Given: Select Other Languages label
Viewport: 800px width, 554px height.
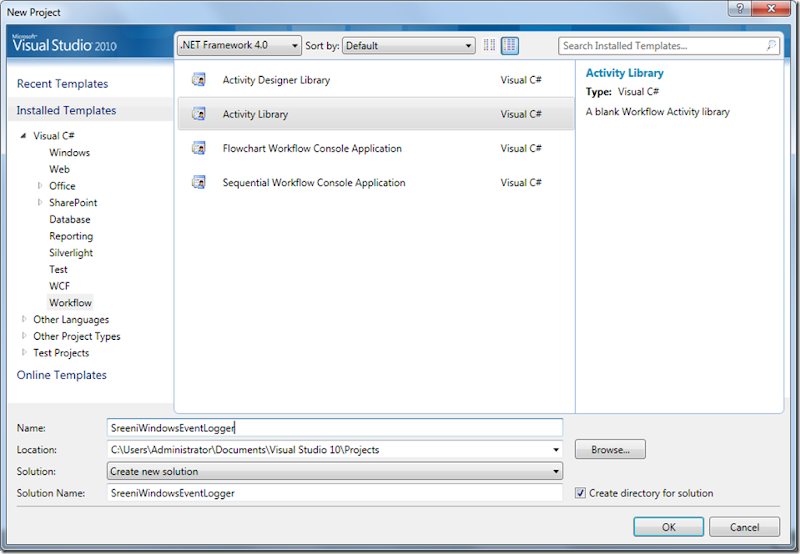Looking at the screenshot, I should pyautogui.click(x=71, y=319).
